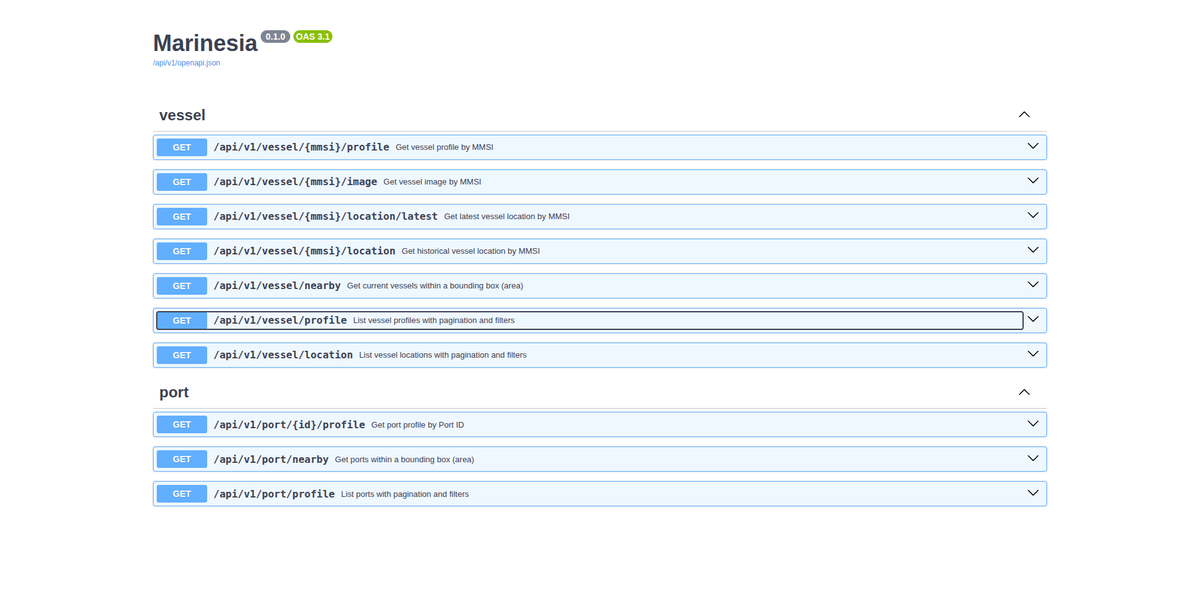Screen dimensions: 1200x597
Task: Click 'Get latest vessel location by MMSI' text
Action: coord(507,216)
